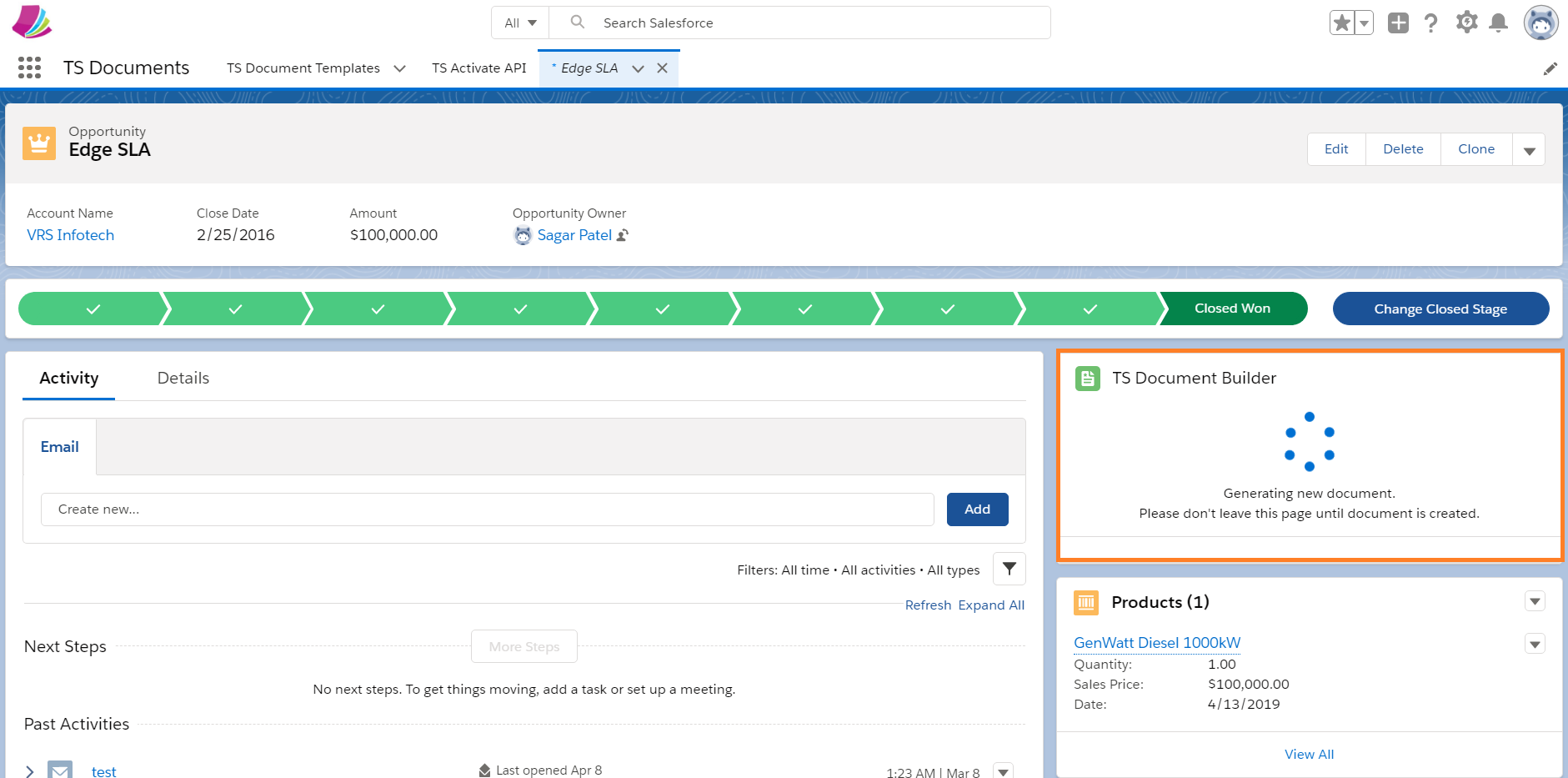Click the Create new email input field
This screenshot has width=1568, height=778.
click(487, 509)
